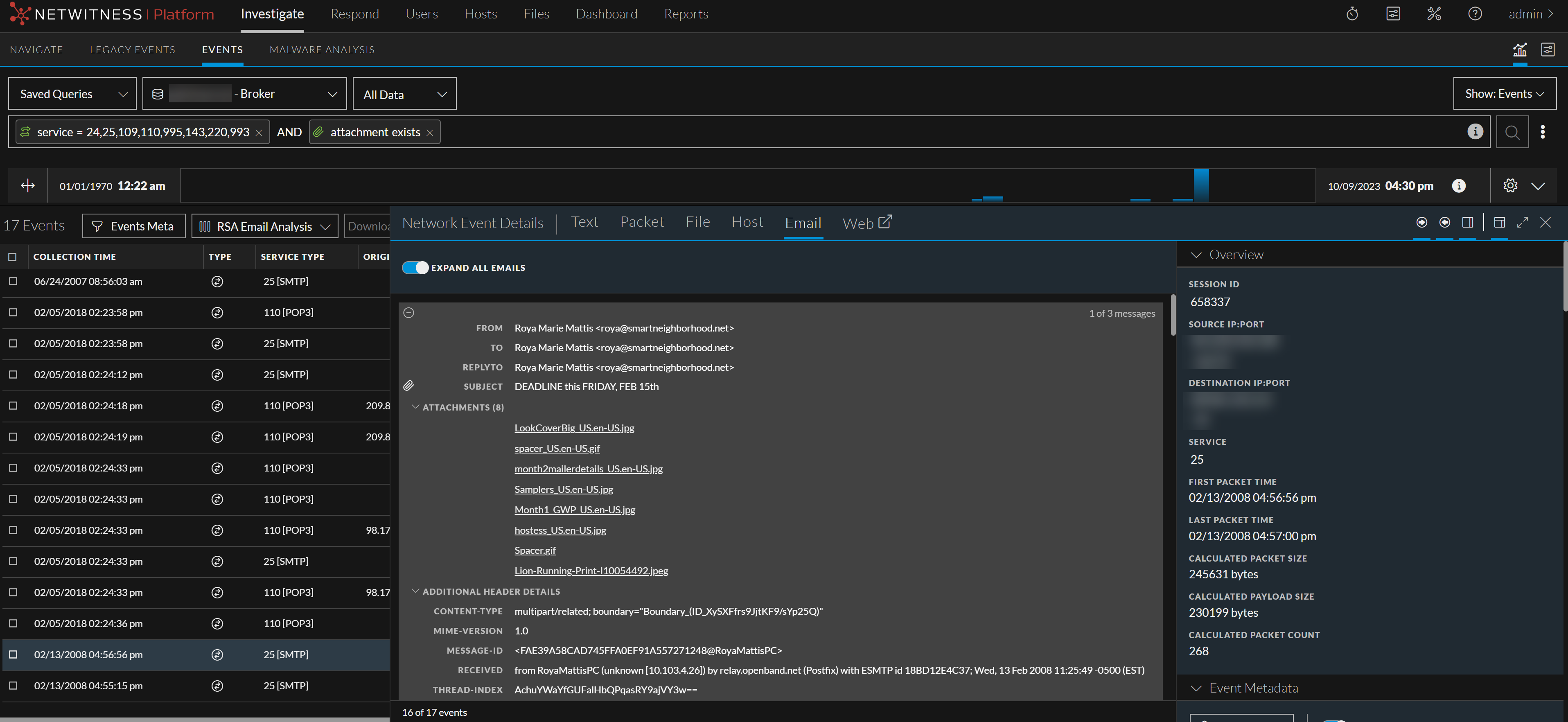The height and width of the screenshot is (722, 1568).
Task: Switch to the Packet tab
Action: pos(642,221)
